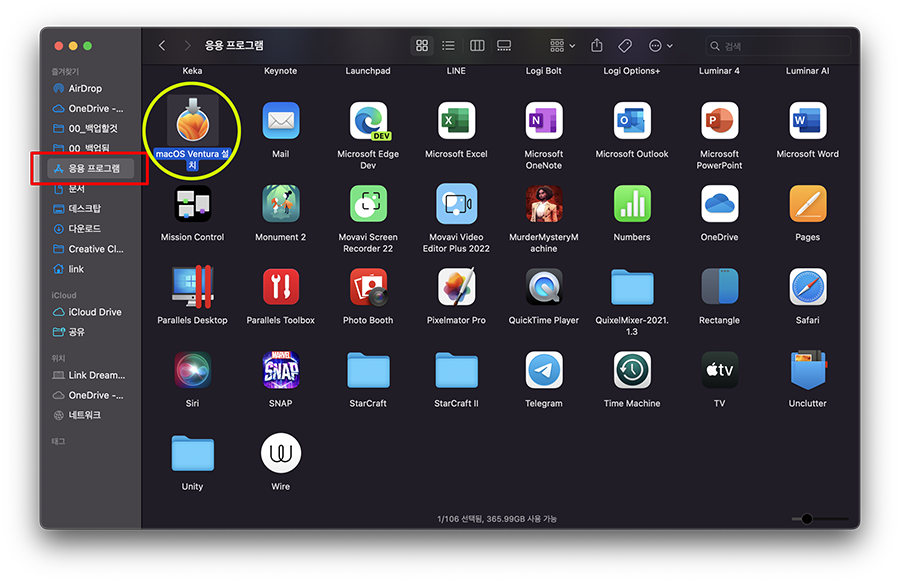The image size is (900, 582).
Task: Switch to icon grid view
Action: (422, 45)
